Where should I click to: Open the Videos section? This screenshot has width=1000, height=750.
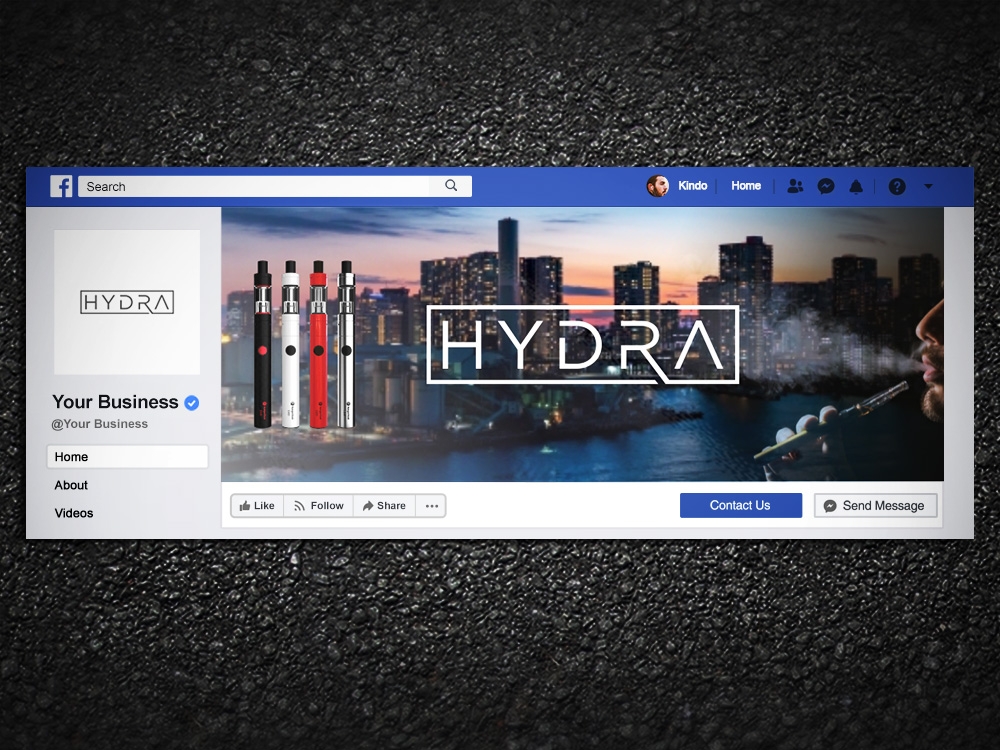[73, 513]
